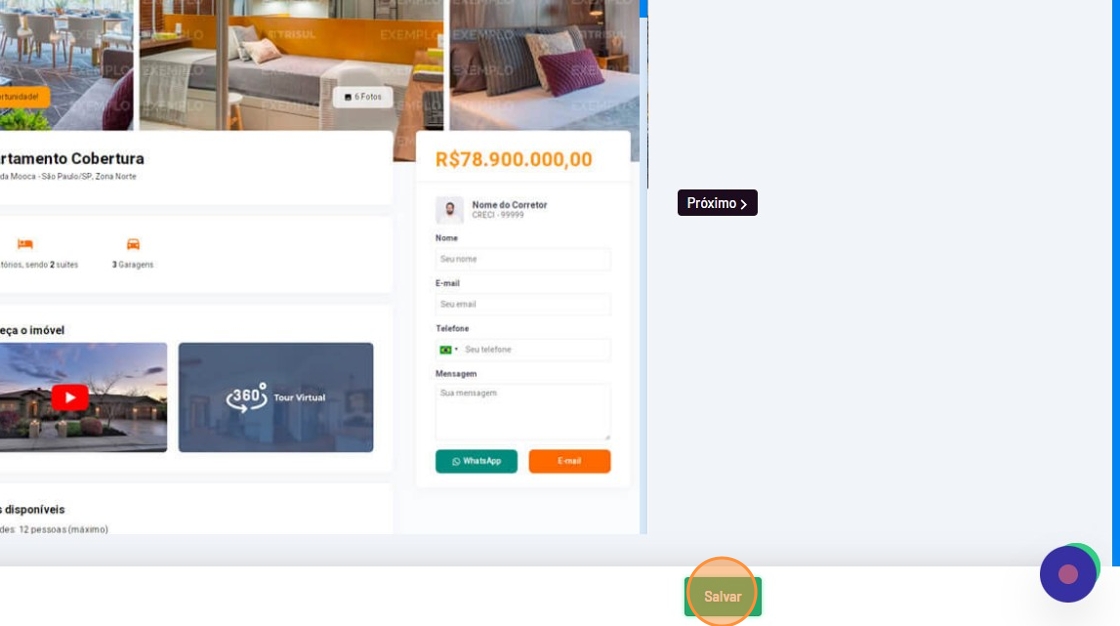Click the orange opportunity badge
Screen dimensions: 1120x626
point(24,96)
